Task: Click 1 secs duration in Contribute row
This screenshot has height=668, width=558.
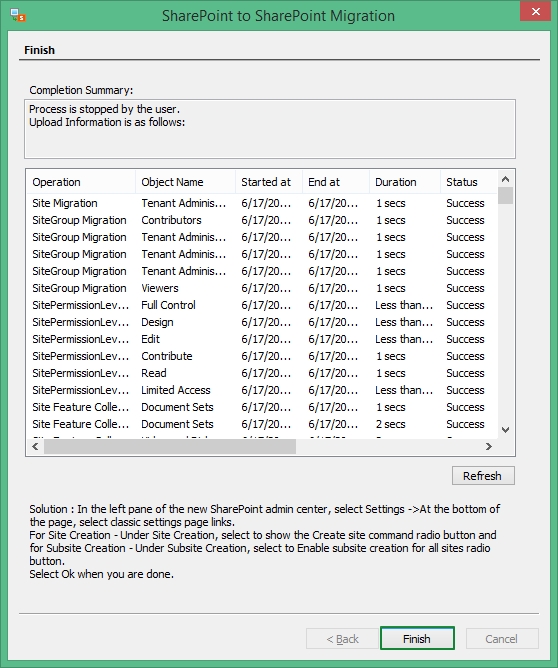Action: (391, 357)
